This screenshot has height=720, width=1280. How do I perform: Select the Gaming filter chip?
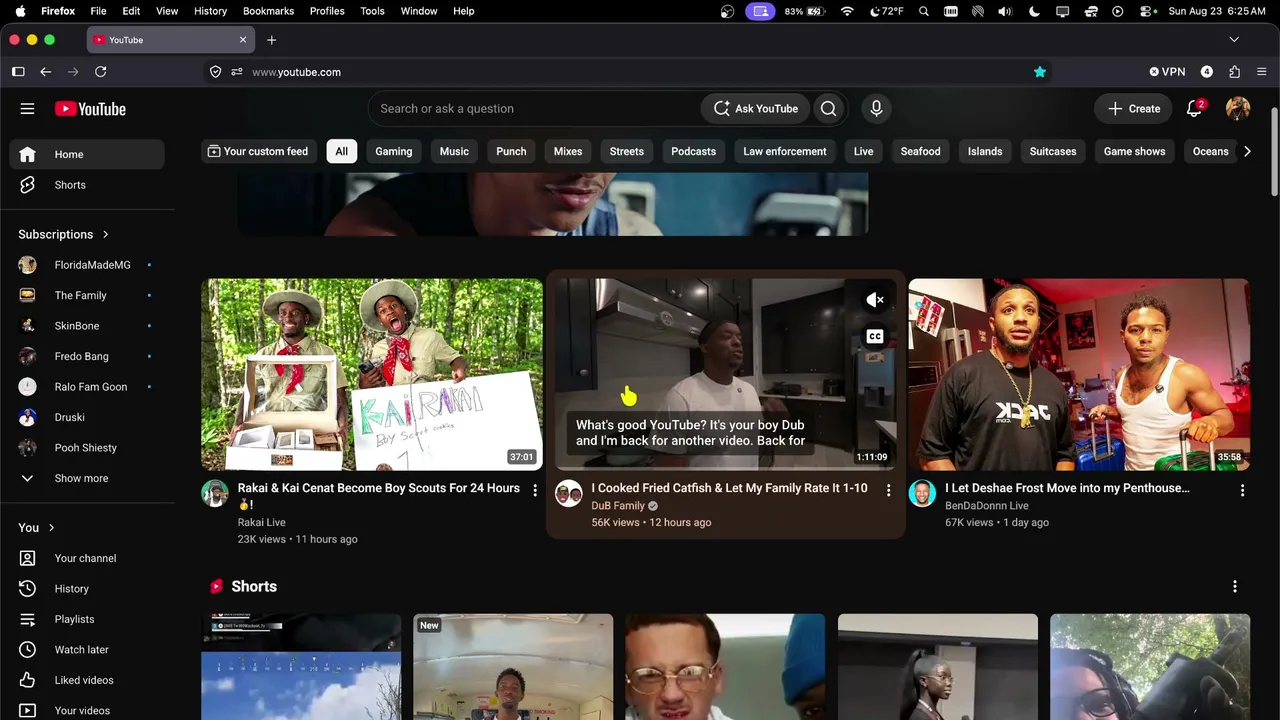click(394, 151)
